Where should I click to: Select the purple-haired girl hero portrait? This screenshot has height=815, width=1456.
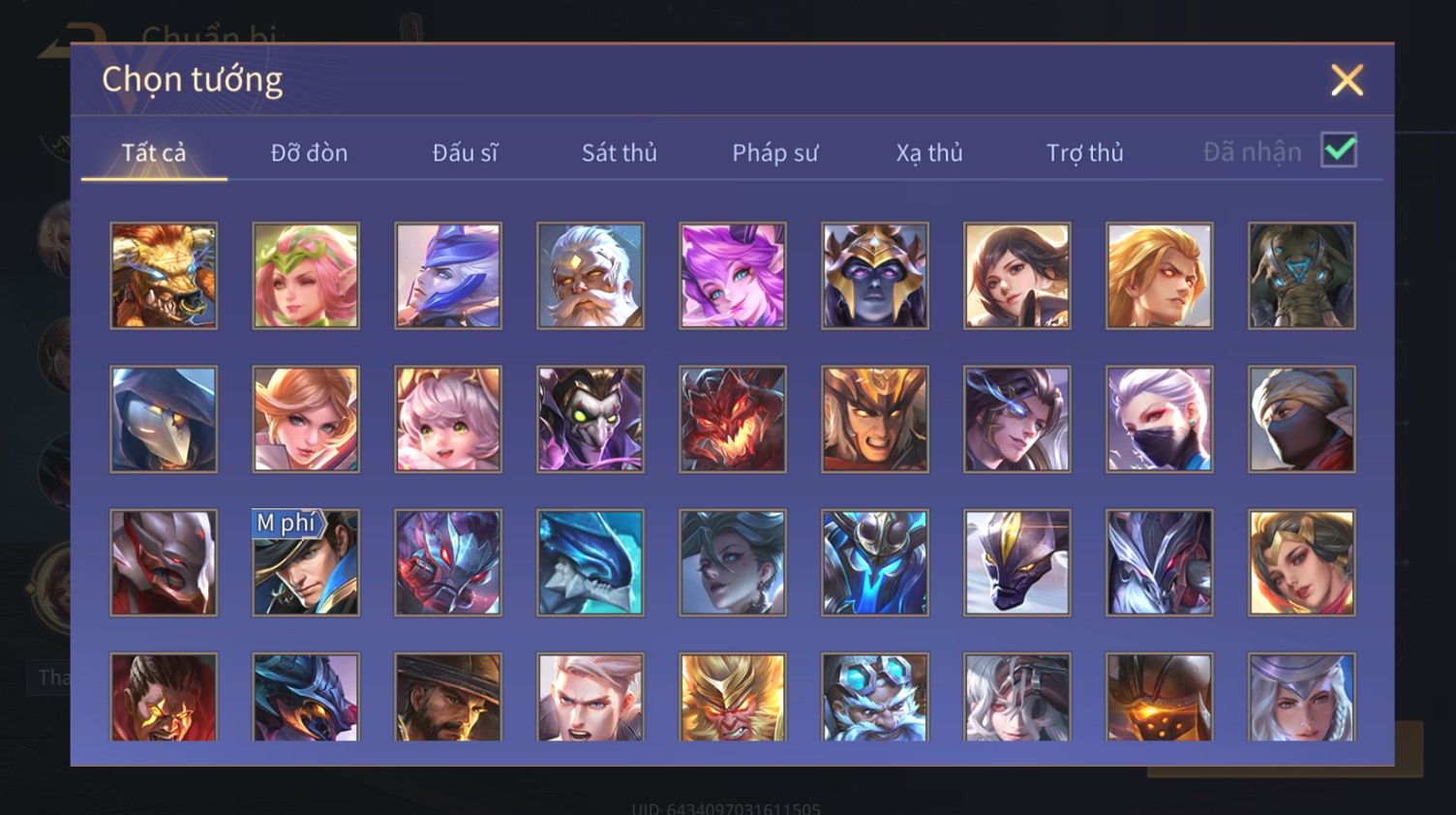point(733,276)
